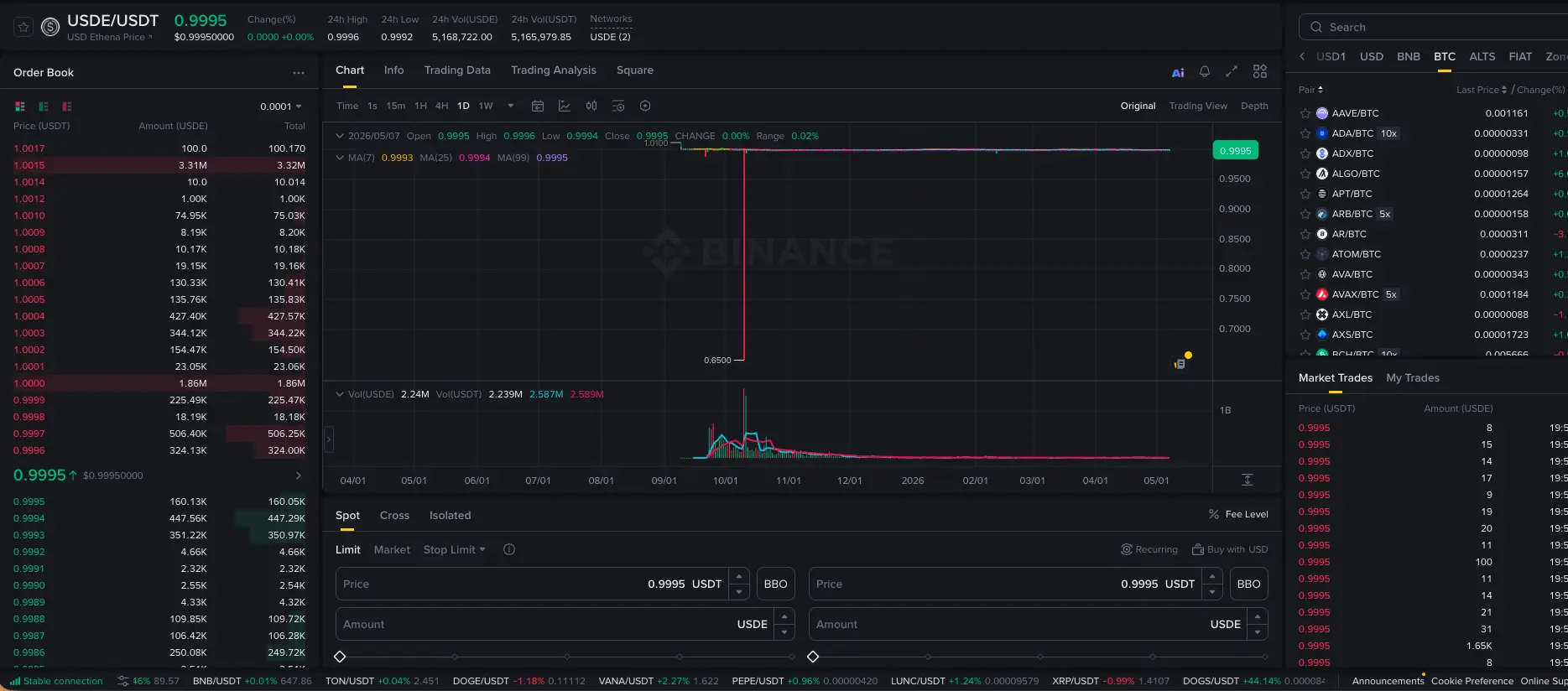Show only buy orders in the order book
Viewport: 1568px width, 691px height.
pyautogui.click(x=44, y=107)
